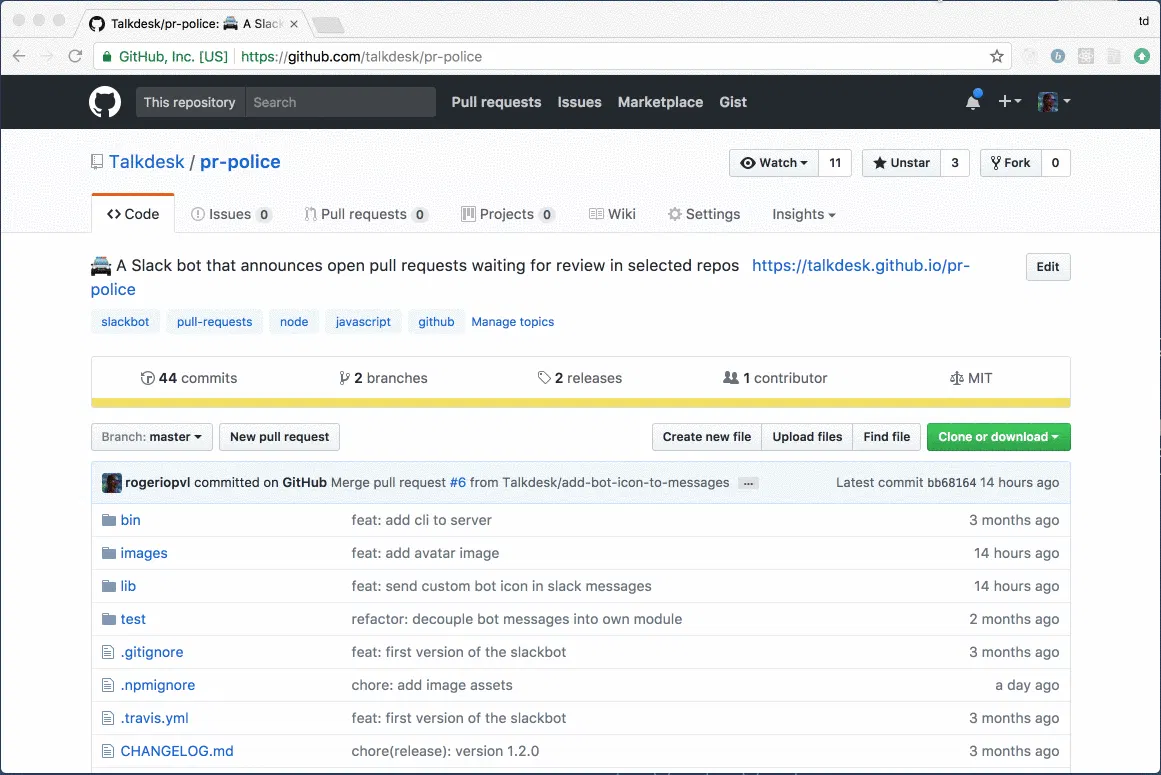The height and width of the screenshot is (775, 1161).
Task: Open Issues in the top navigation
Action: pyautogui.click(x=579, y=102)
